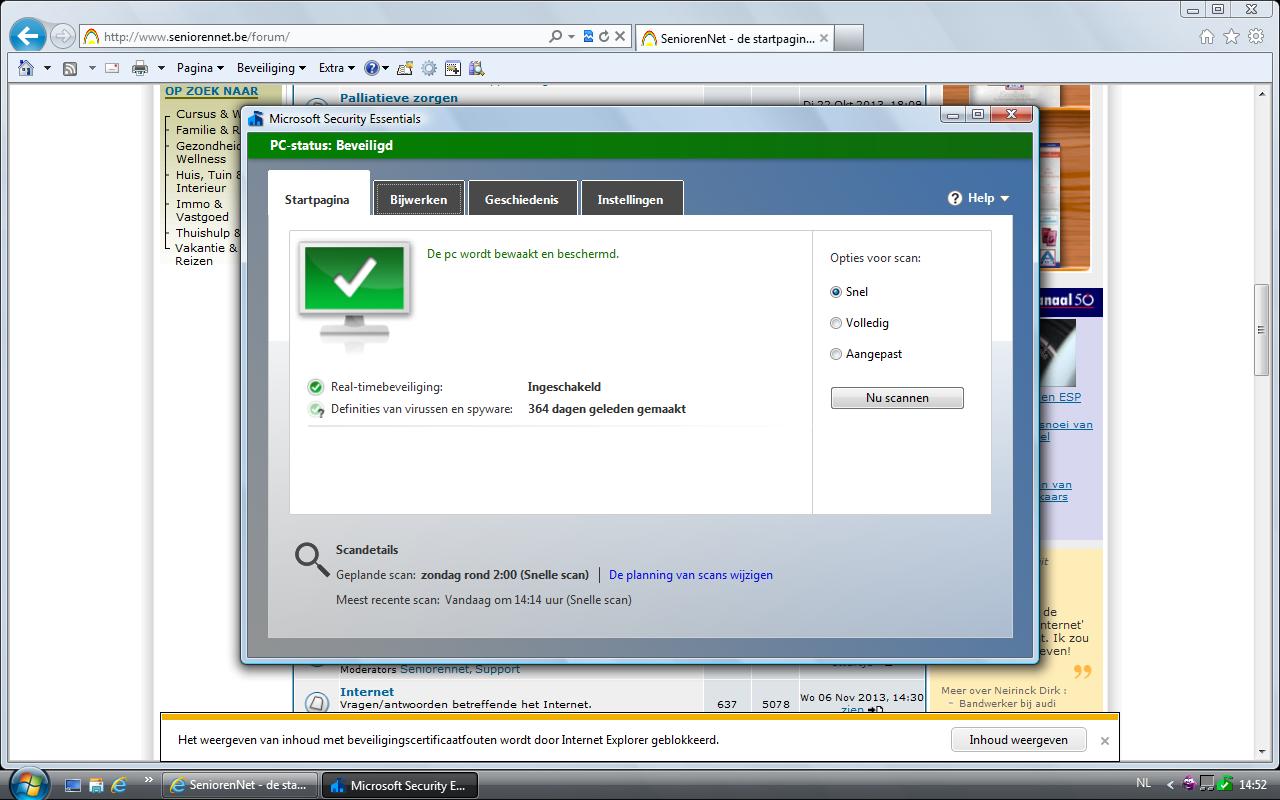
Task: Click the 'Vakantie & Reizen' sidebar item
Action: (206, 254)
